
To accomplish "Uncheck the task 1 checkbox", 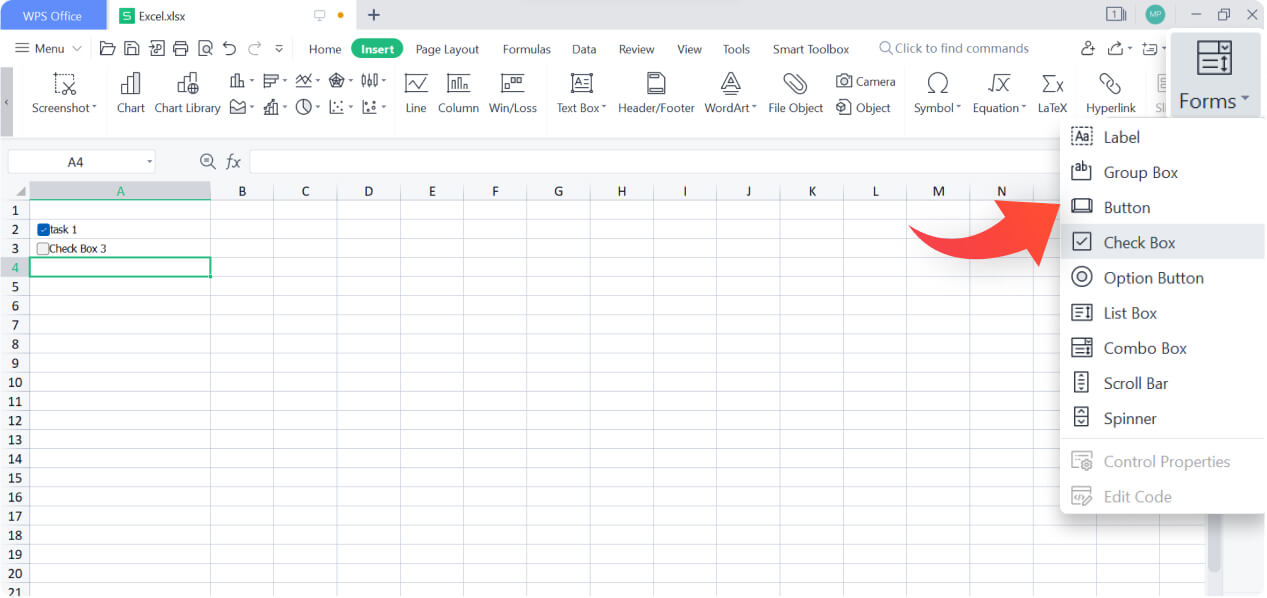I will point(43,229).
